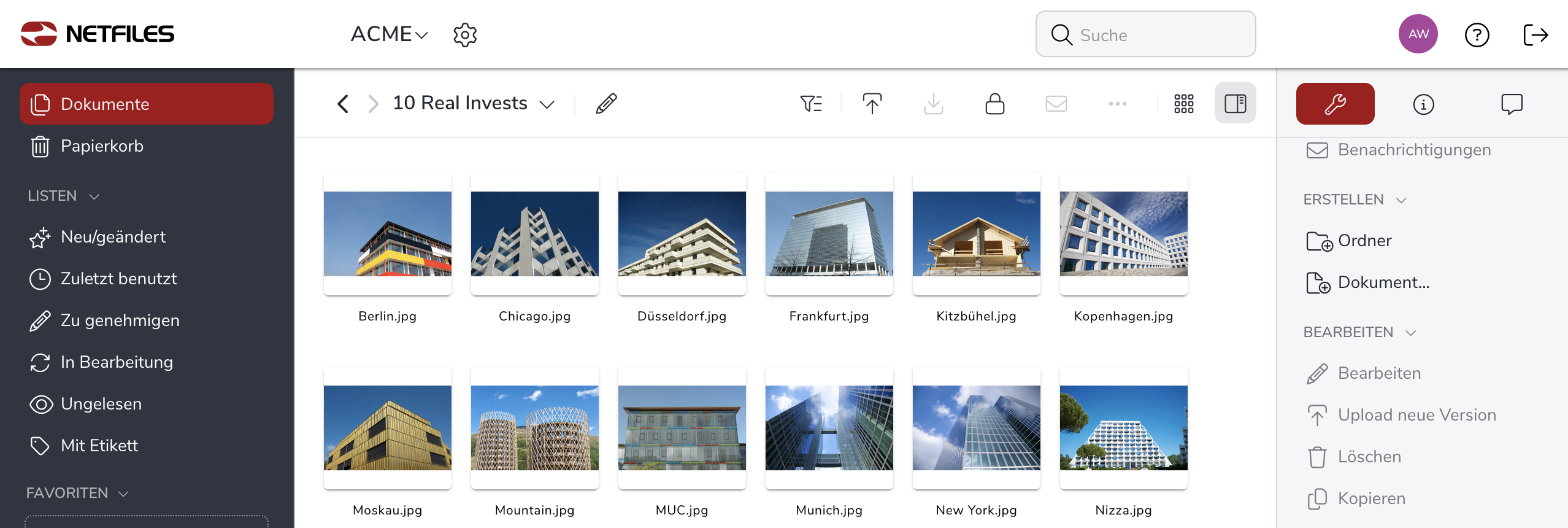Open the AW user avatar
This screenshot has height=528, width=1568.
[1418, 34]
